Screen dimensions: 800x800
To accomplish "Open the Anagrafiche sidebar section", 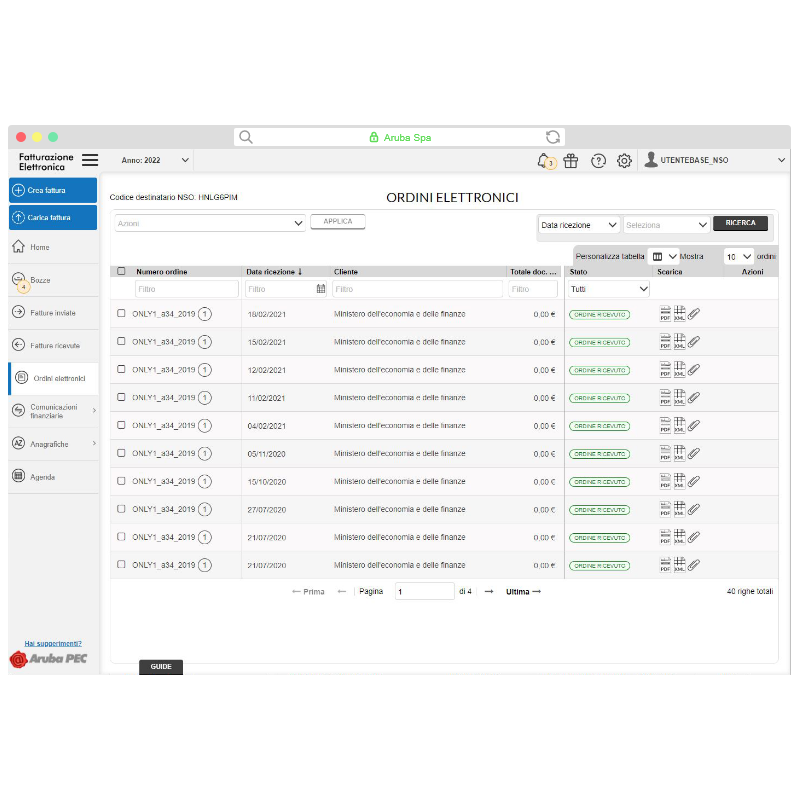I will click(53, 443).
